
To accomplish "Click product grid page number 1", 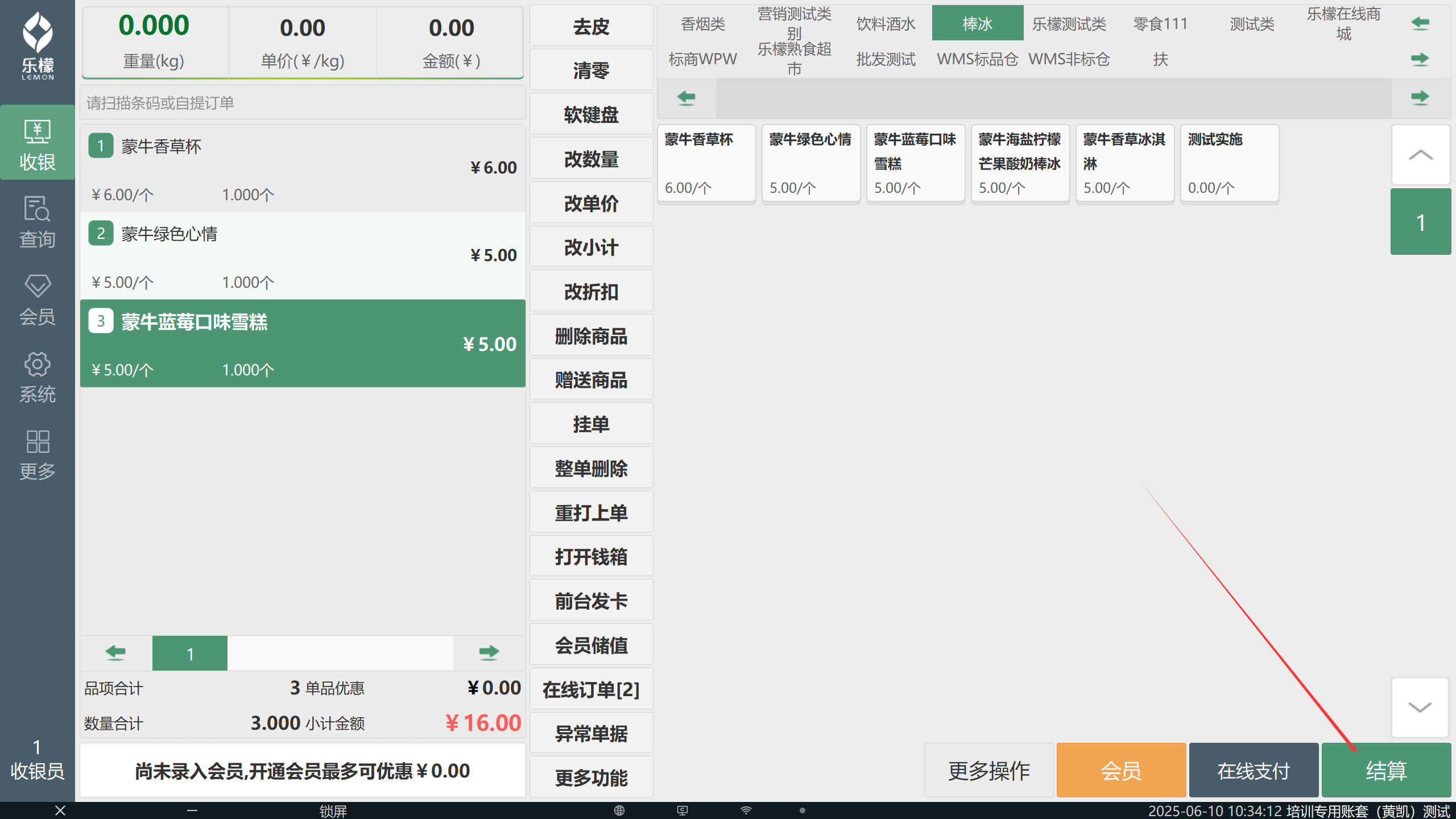I will [1420, 222].
